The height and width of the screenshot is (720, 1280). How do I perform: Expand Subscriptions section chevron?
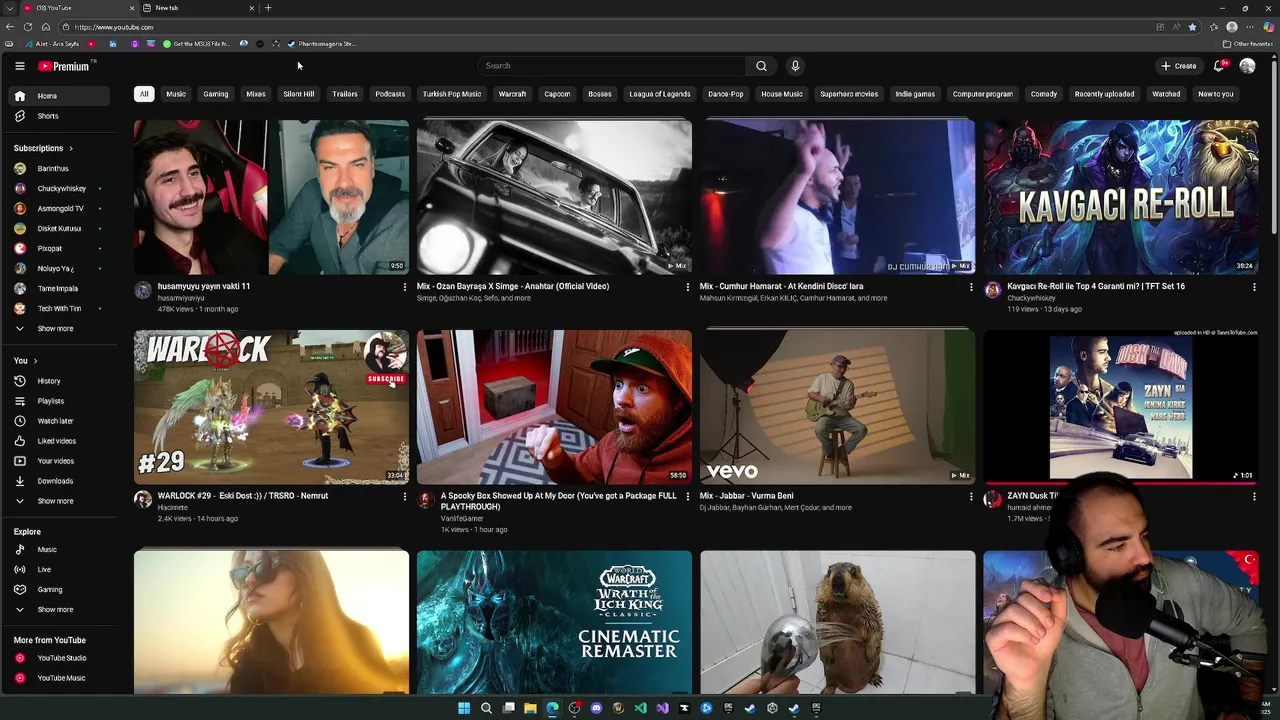click(x=71, y=148)
